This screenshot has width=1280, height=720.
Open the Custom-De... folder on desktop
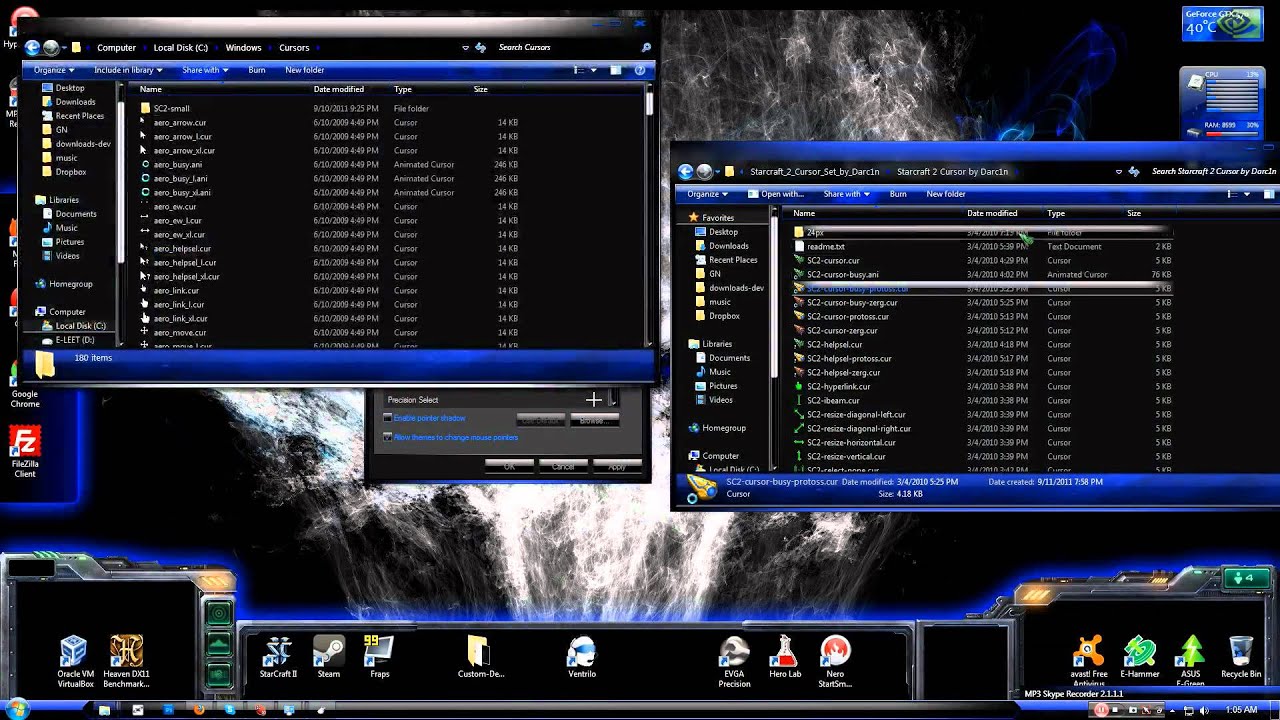pyautogui.click(x=481, y=656)
